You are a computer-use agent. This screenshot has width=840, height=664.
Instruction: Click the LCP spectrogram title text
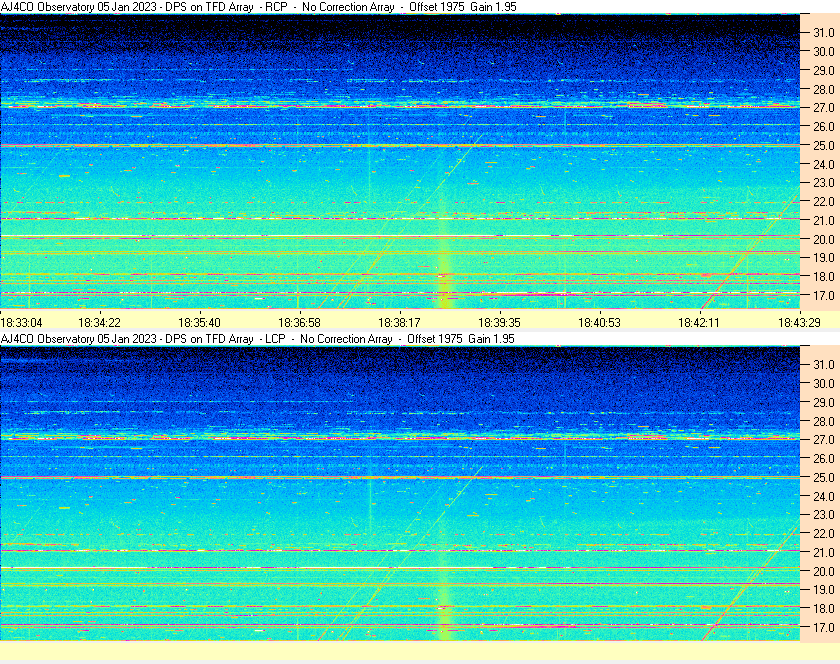coord(258,339)
